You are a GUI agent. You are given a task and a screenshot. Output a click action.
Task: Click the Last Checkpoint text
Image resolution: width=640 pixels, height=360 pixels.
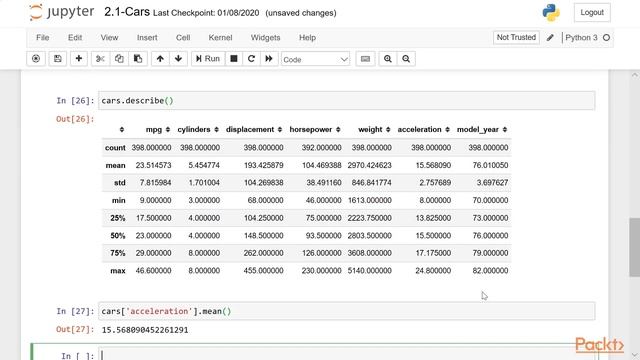[206, 13]
